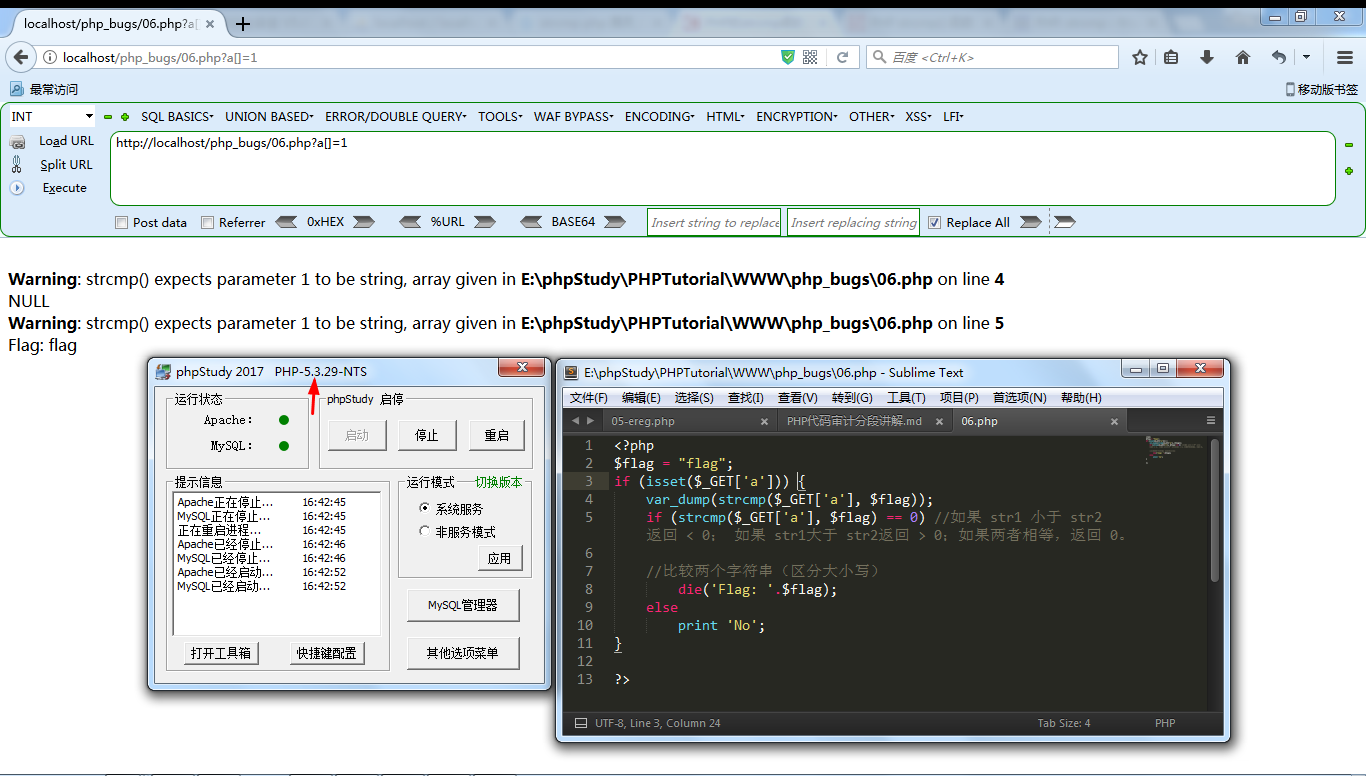Click green plus at right of URL box

(1349, 171)
